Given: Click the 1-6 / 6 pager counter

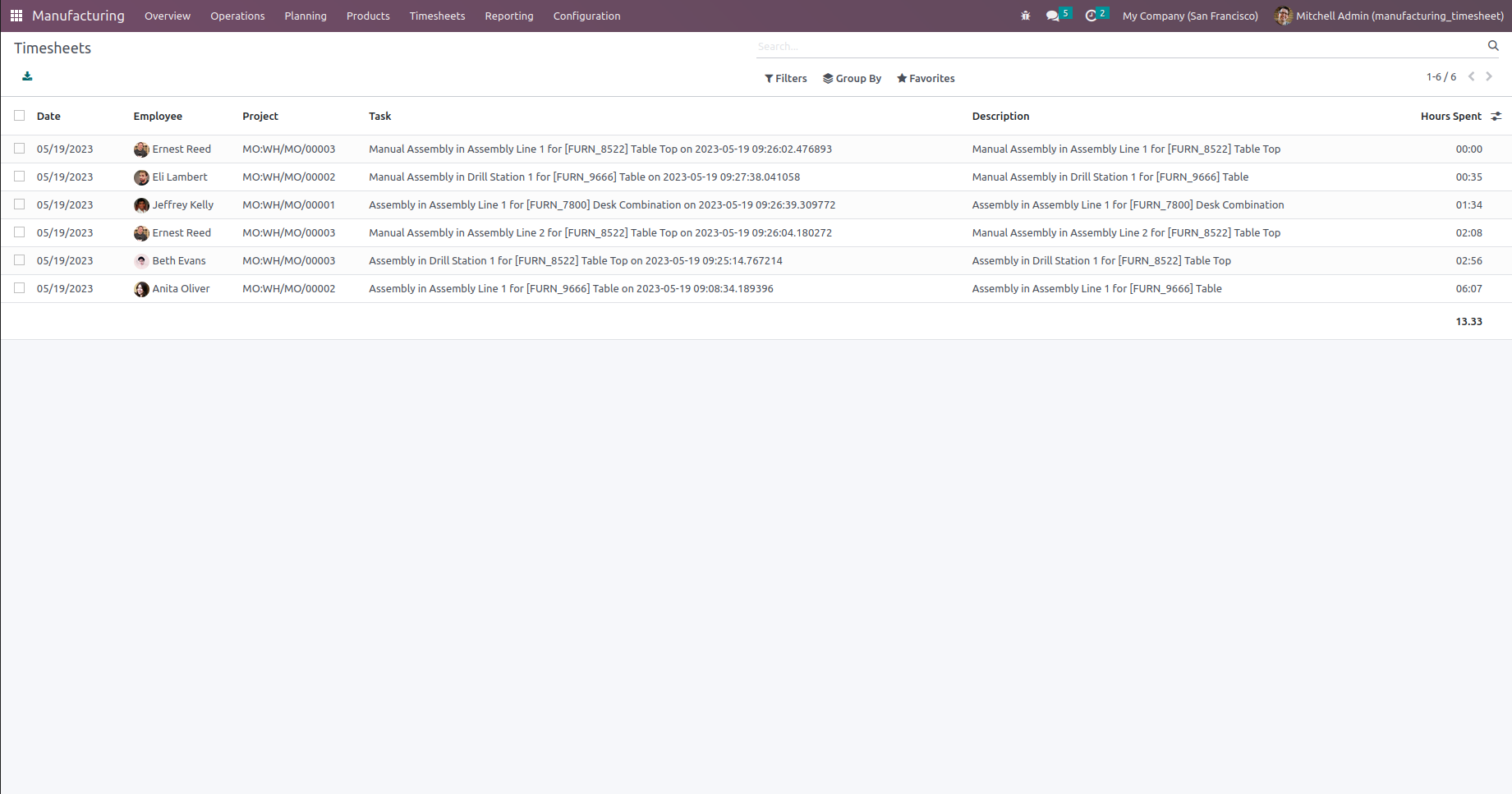Looking at the screenshot, I should pos(1441,77).
